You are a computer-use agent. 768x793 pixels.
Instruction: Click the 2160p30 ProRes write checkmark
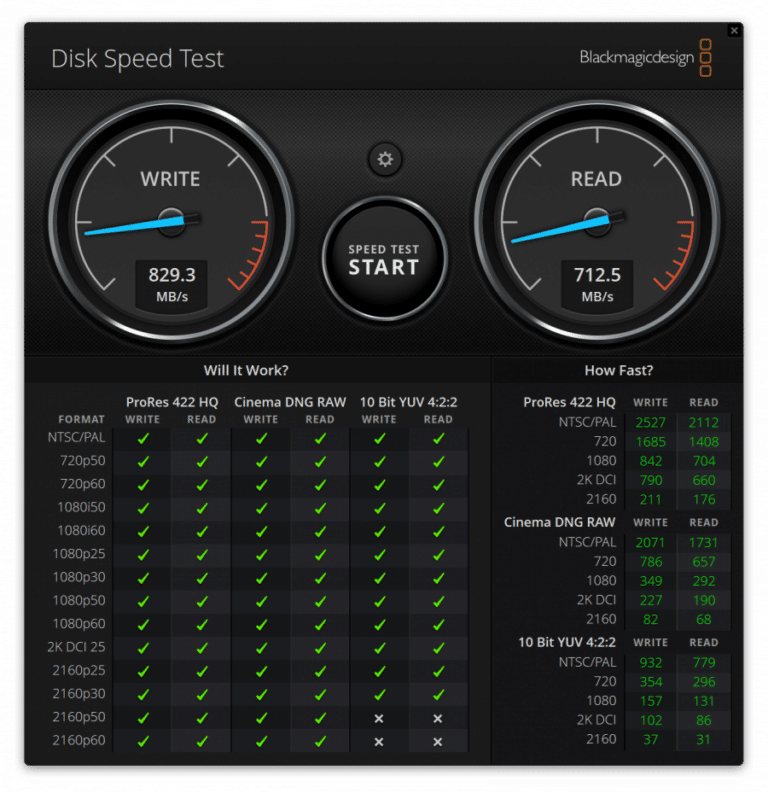(143, 694)
